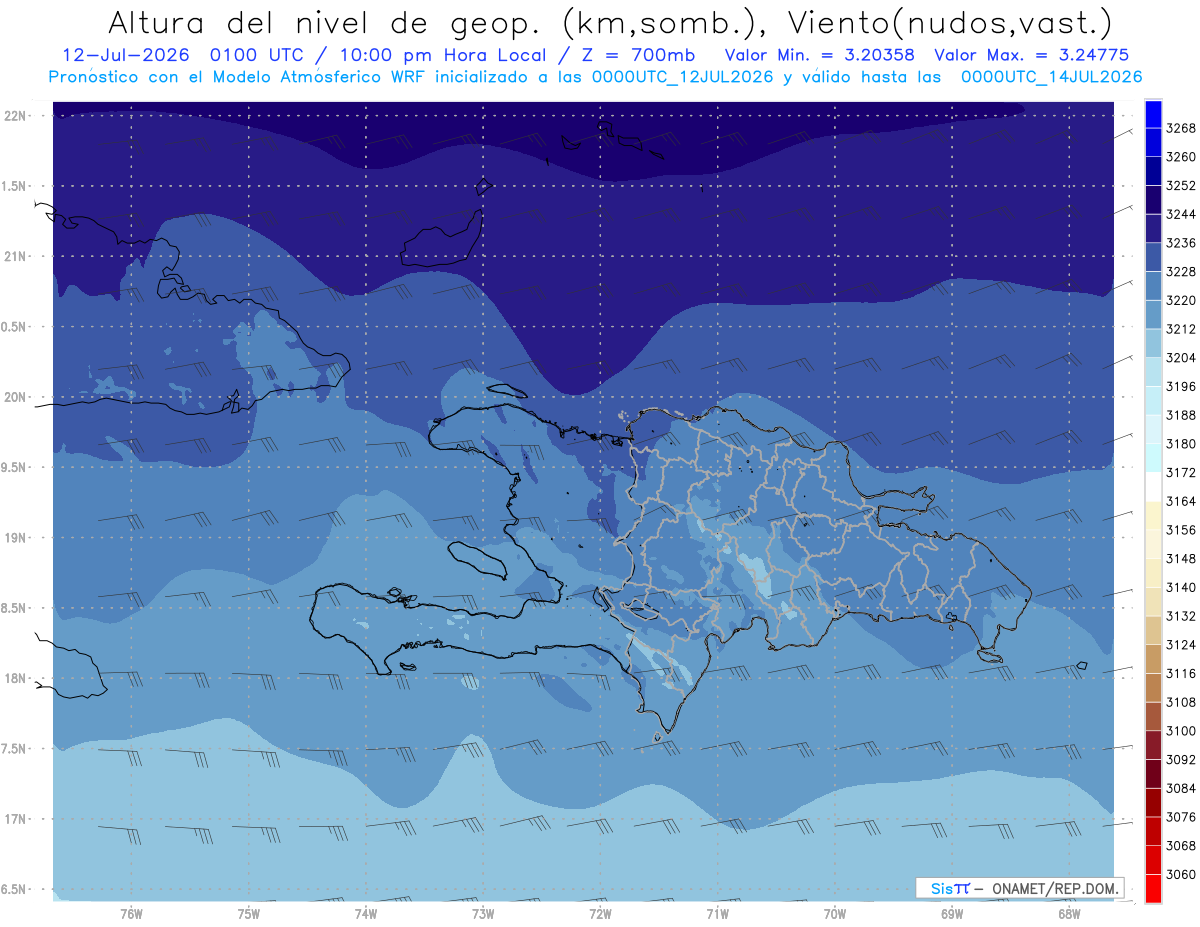Click the '18N' latitude axis label
1200x927 pixels.
tap(15, 678)
